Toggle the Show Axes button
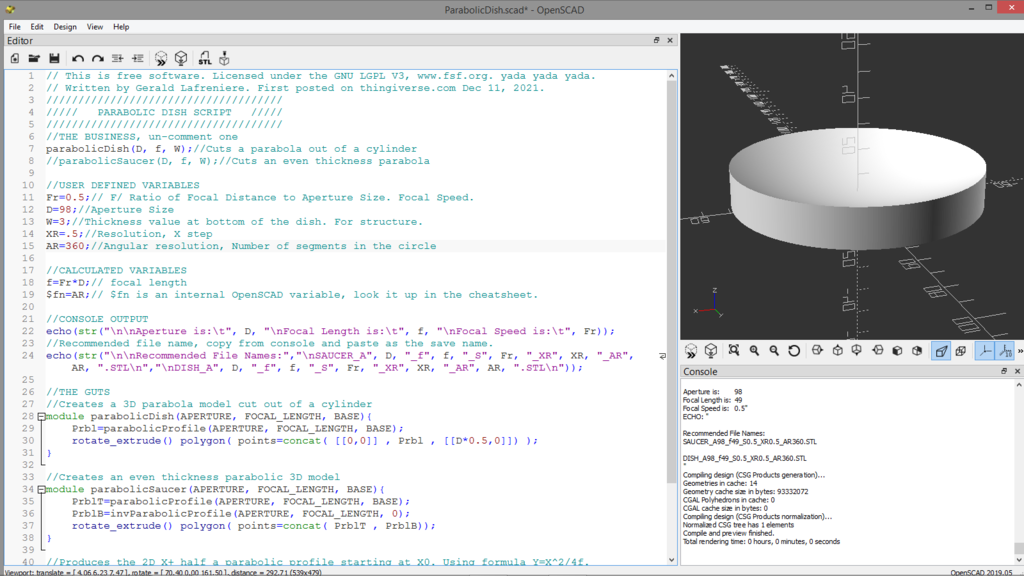 (984, 351)
